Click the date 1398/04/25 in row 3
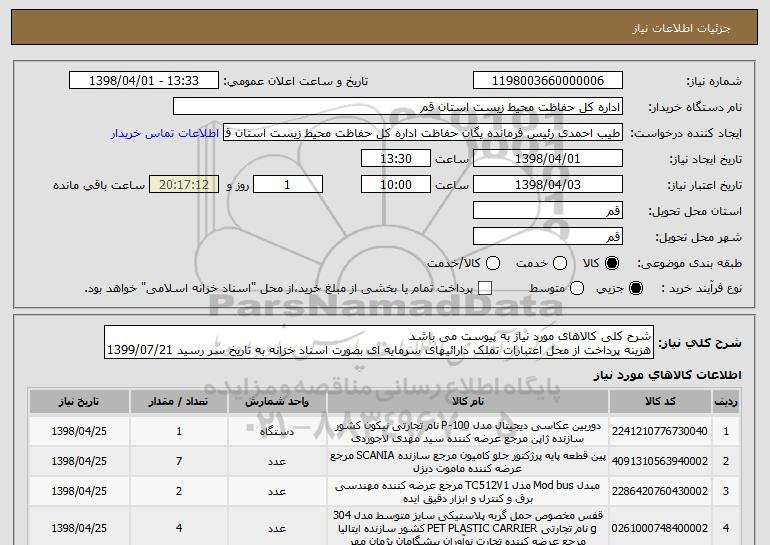This screenshot has height=545, width=770. pyautogui.click(x=79, y=491)
